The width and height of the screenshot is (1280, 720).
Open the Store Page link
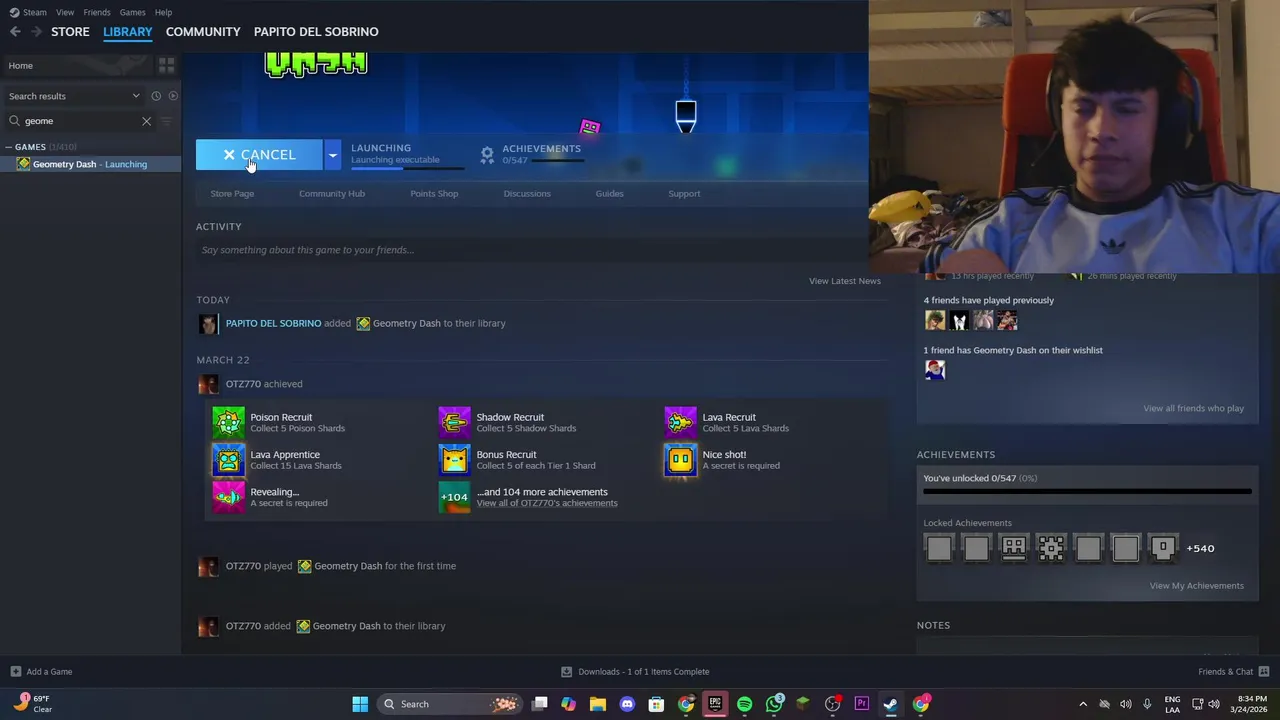[232, 194]
